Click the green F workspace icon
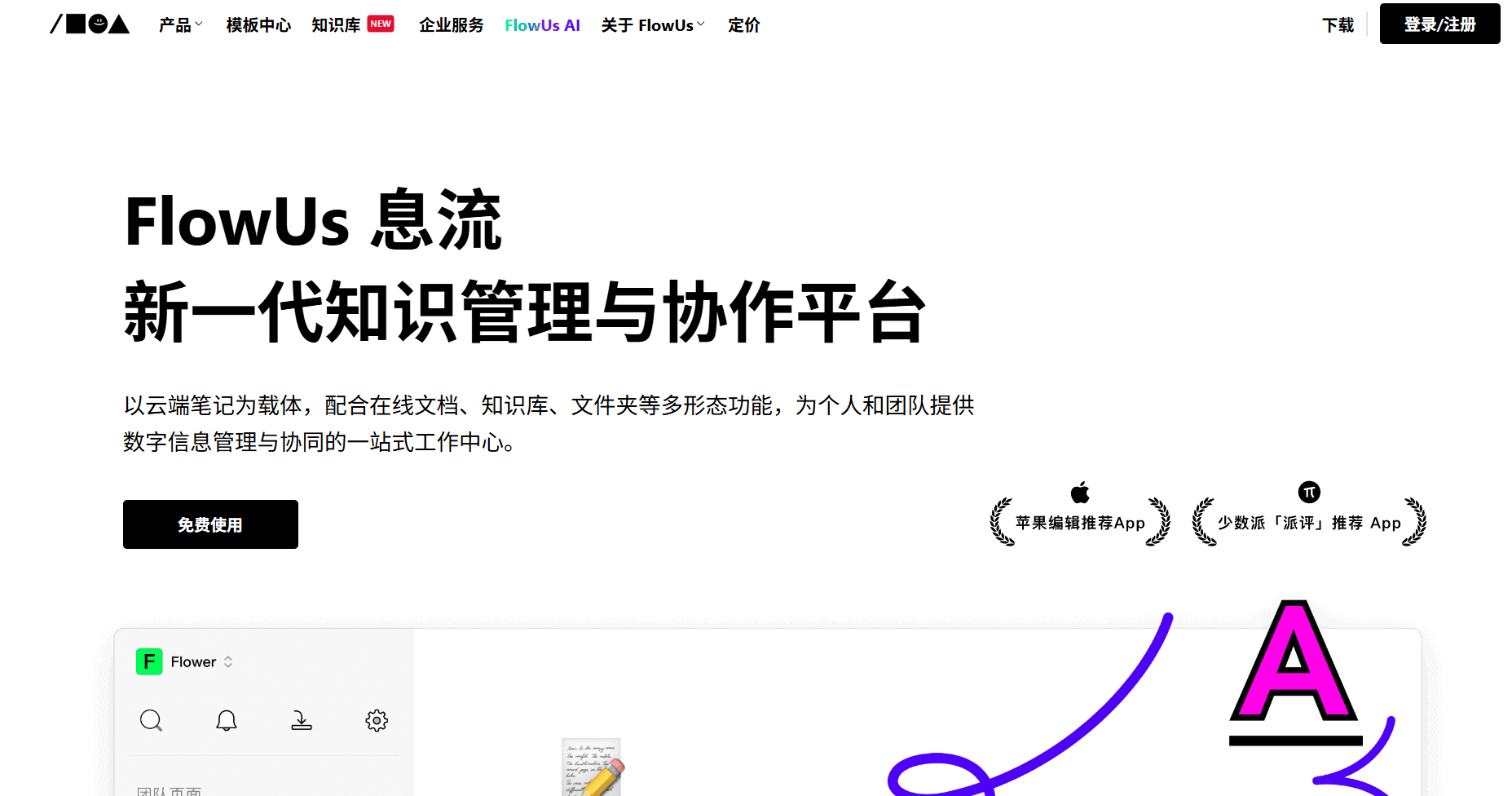 pos(149,661)
